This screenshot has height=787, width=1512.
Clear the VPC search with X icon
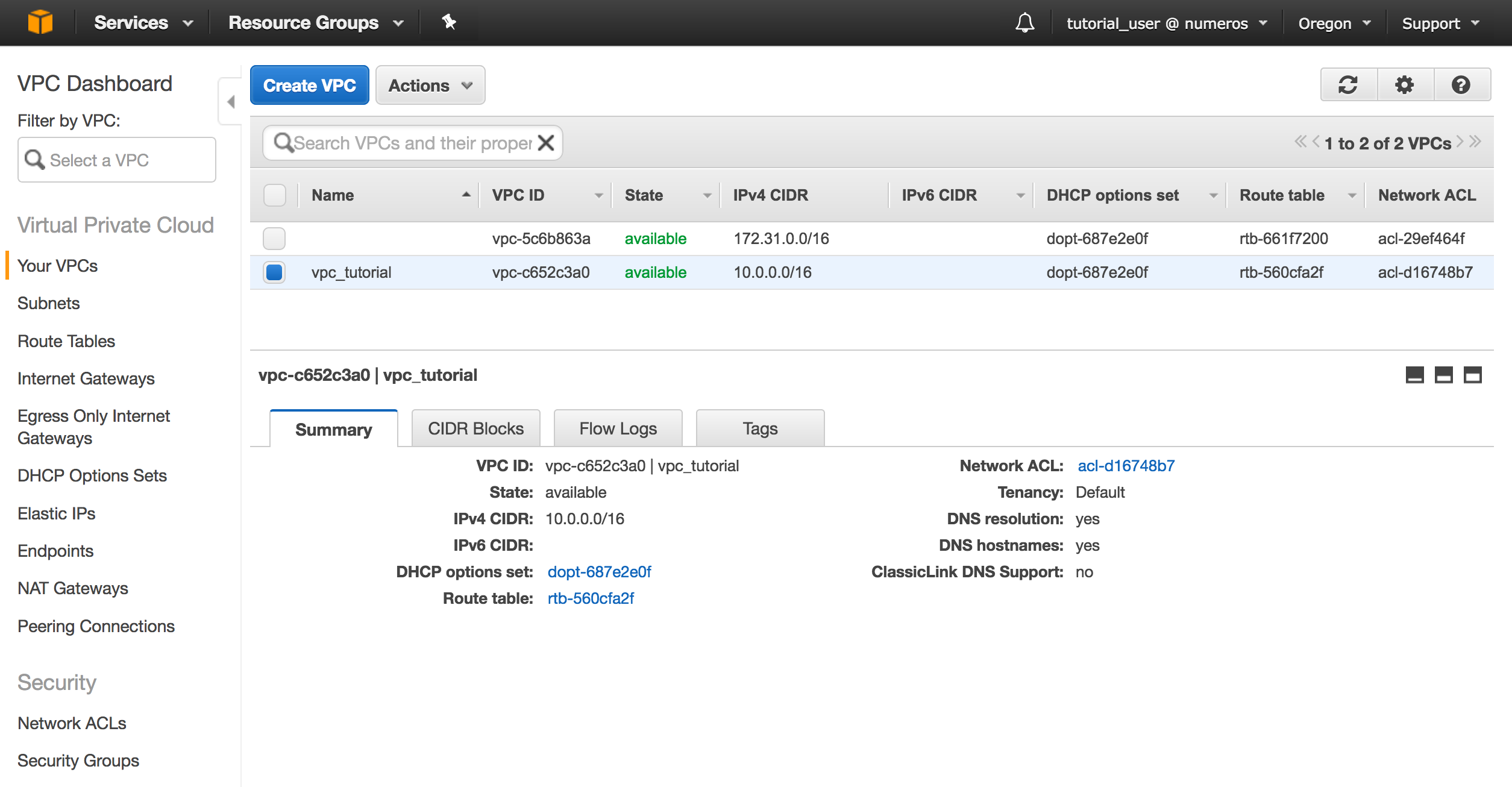546,143
